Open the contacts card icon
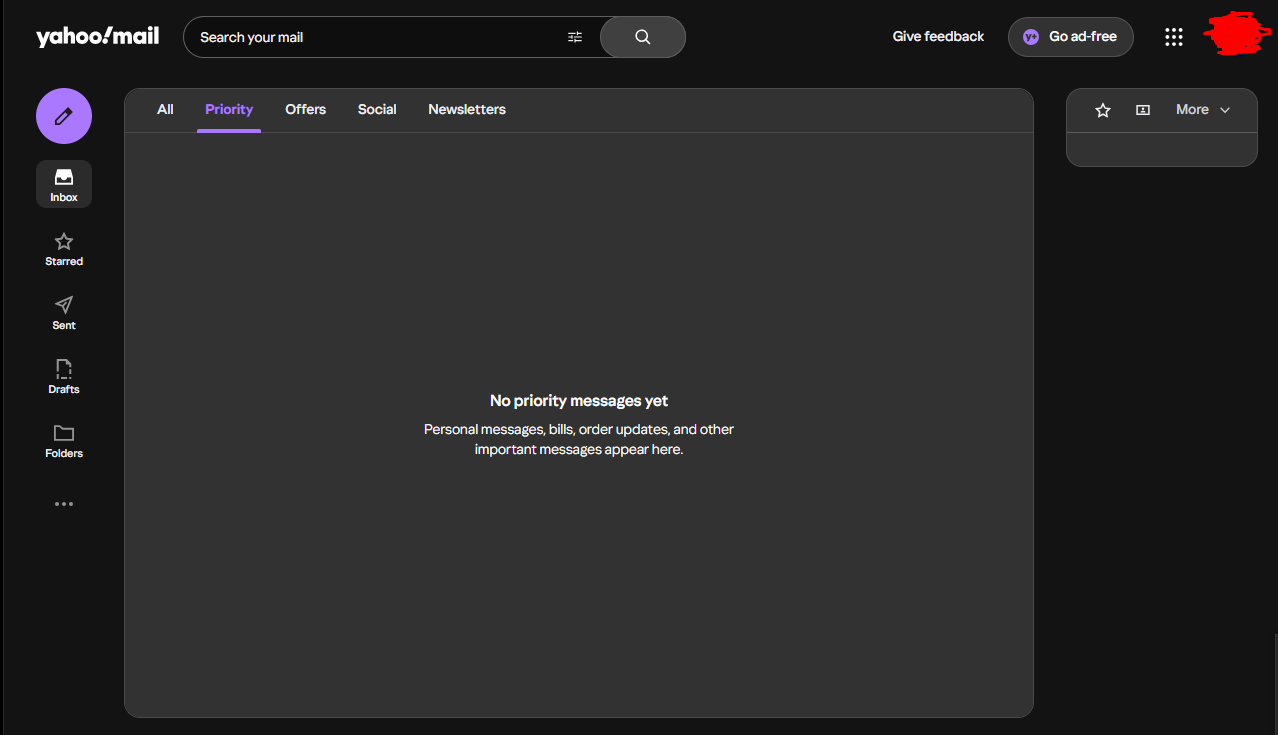1278x735 pixels. click(1143, 110)
